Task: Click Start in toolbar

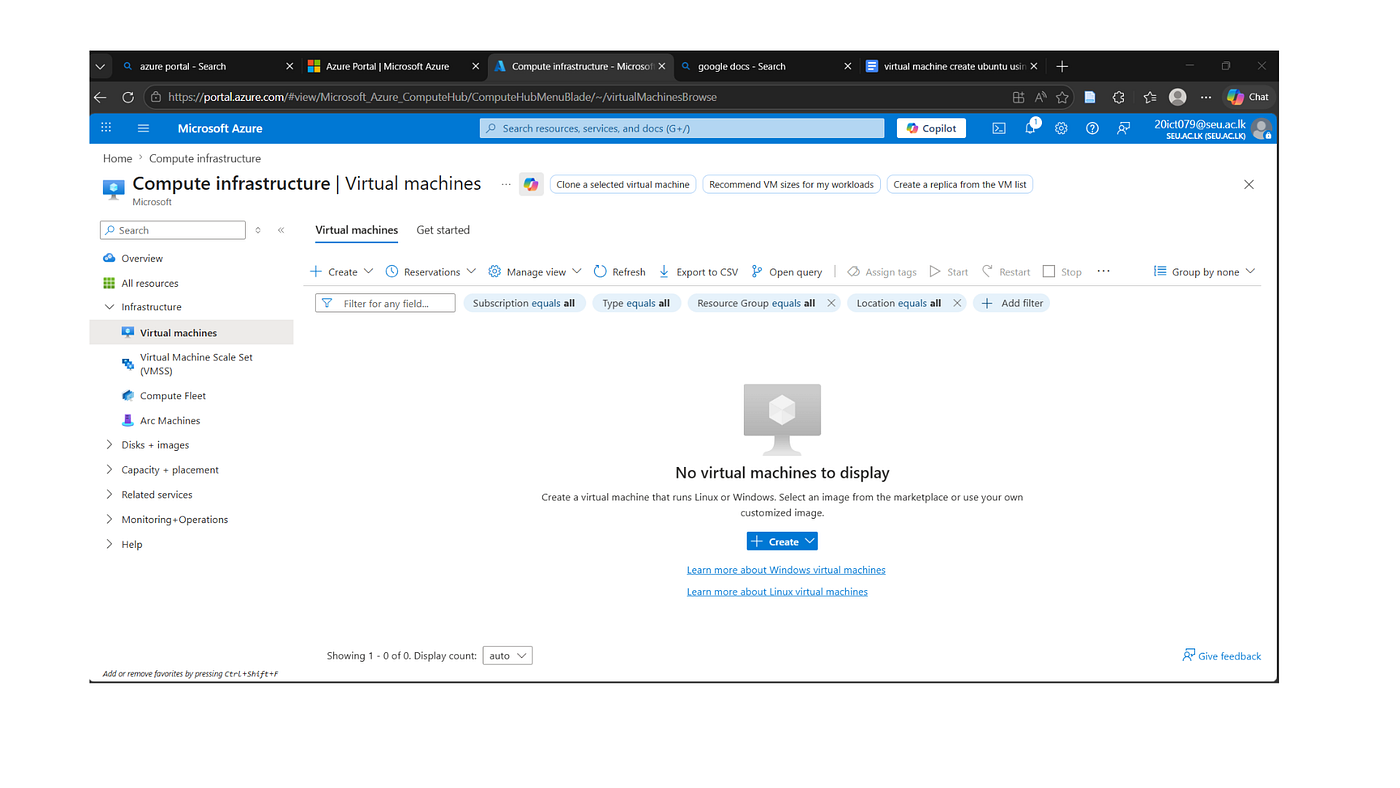Action: (949, 272)
